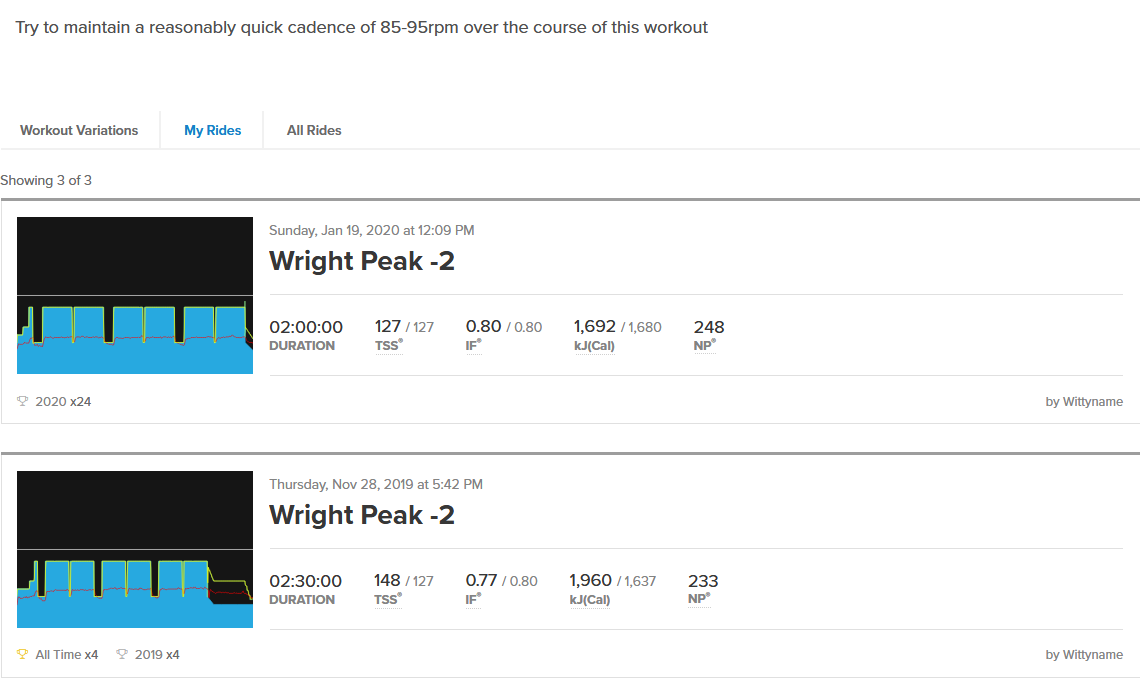
Task: Click NP label under 248
Action: coord(704,346)
